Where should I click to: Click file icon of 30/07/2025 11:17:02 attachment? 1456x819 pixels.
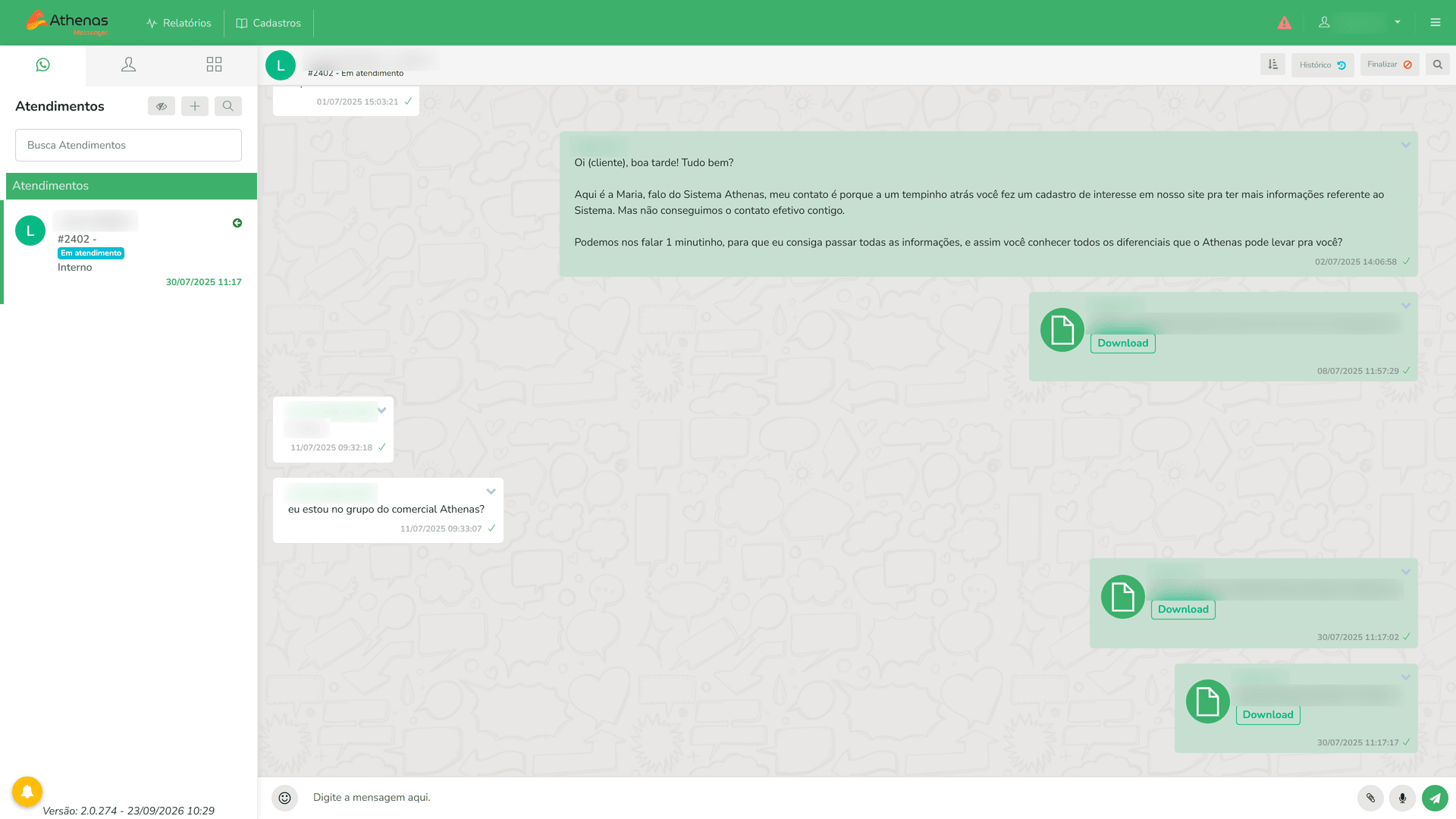click(x=1122, y=597)
